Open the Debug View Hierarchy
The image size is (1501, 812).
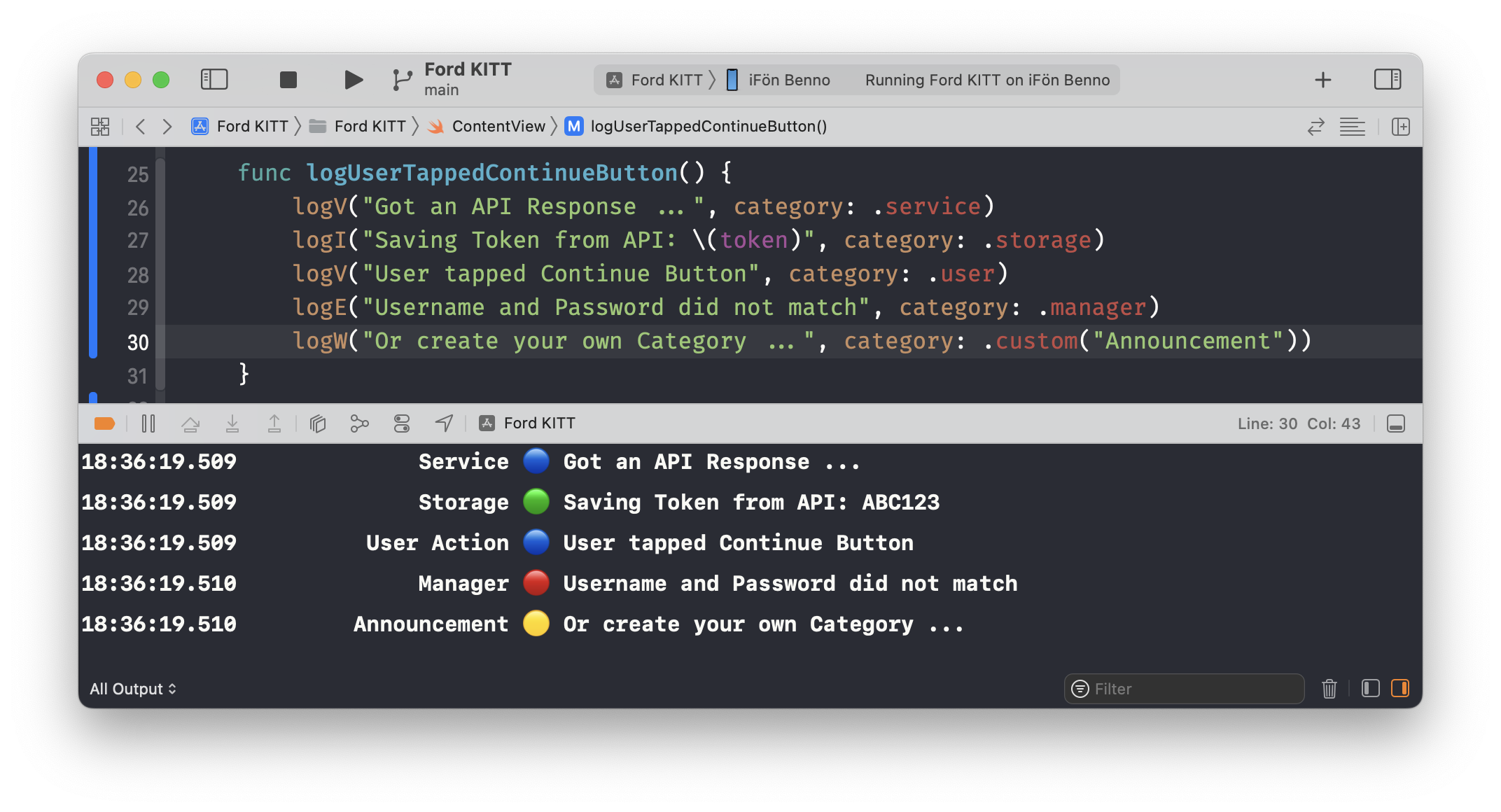[318, 423]
